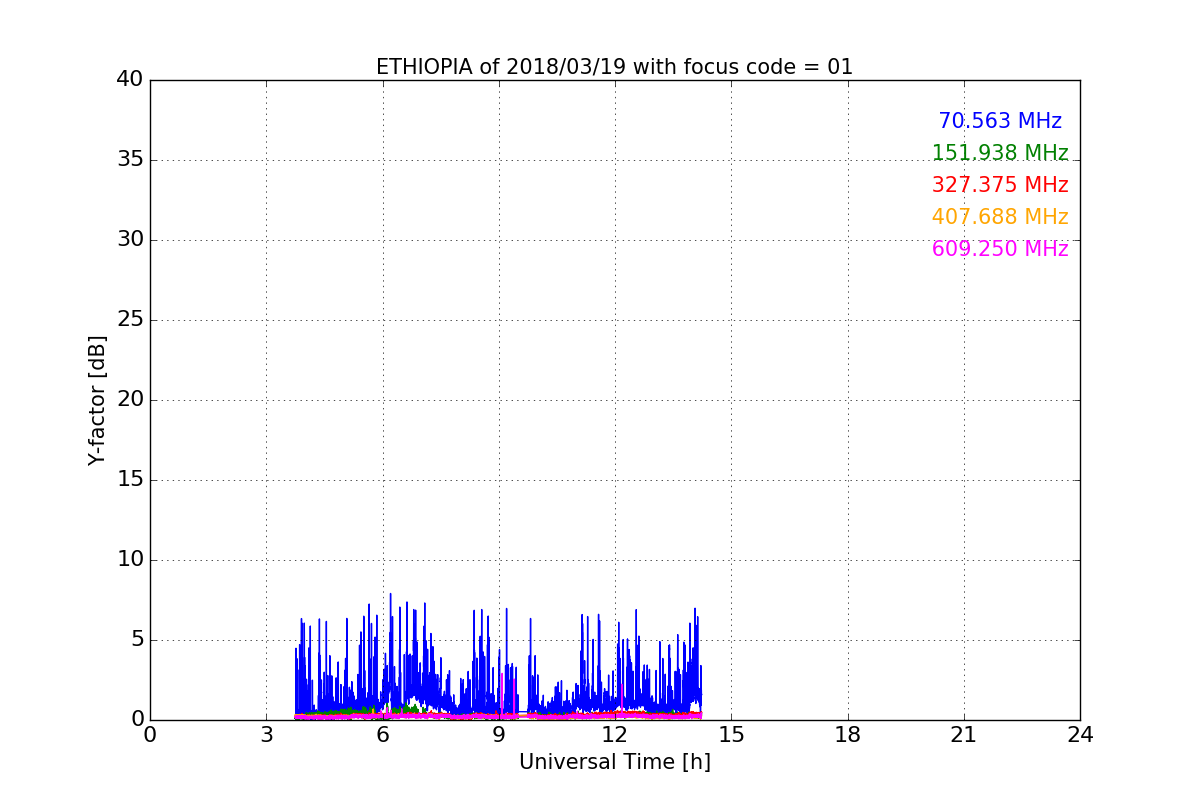
Task: Select the 70.563 MHz legend label
Action: tap(1000, 121)
